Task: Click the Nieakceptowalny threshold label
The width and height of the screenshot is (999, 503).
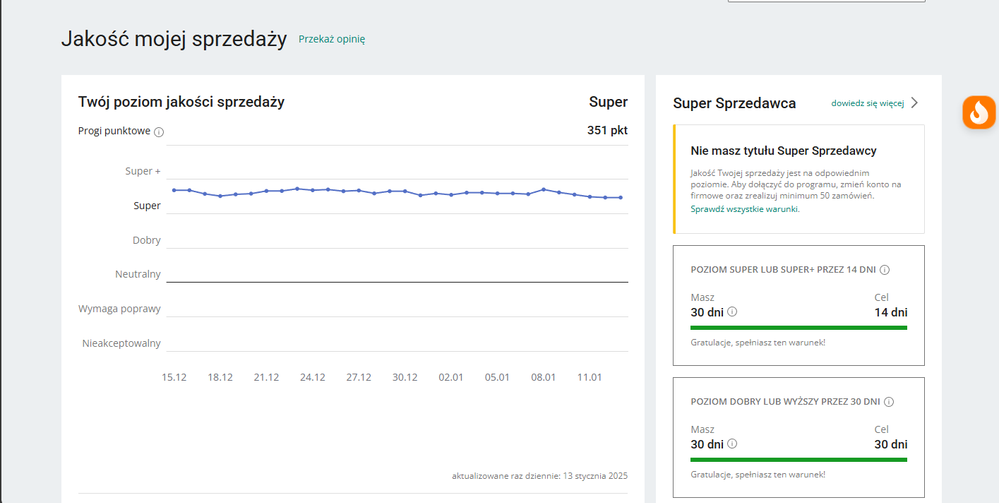Action: tap(121, 344)
